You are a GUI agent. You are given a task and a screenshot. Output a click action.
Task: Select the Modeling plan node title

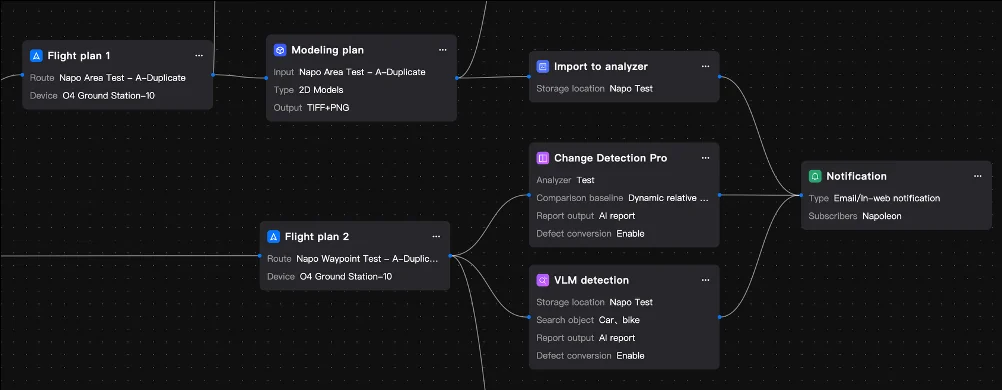click(x=328, y=50)
